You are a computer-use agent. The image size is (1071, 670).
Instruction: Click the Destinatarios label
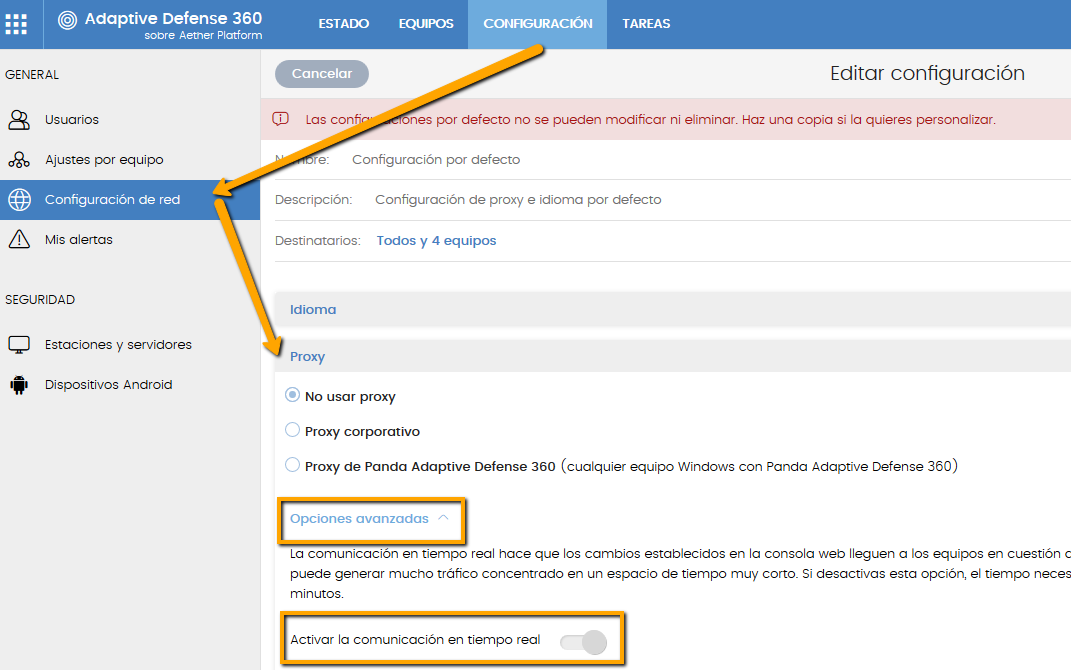click(318, 240)
